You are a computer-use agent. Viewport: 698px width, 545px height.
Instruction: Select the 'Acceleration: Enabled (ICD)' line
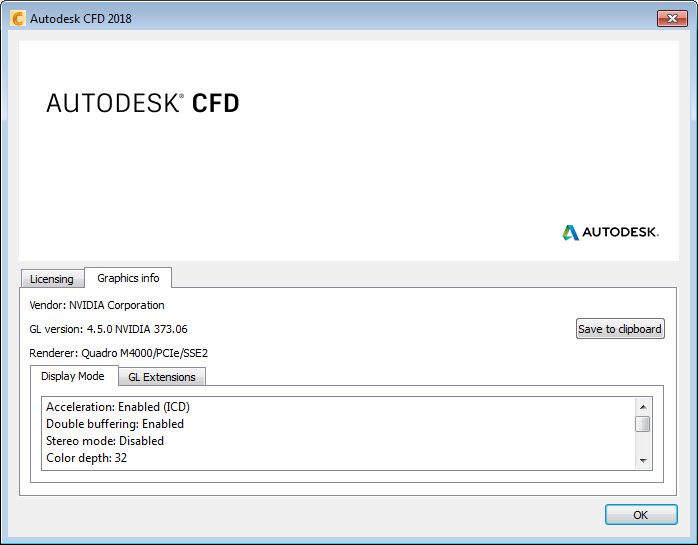tap(118, 407)
